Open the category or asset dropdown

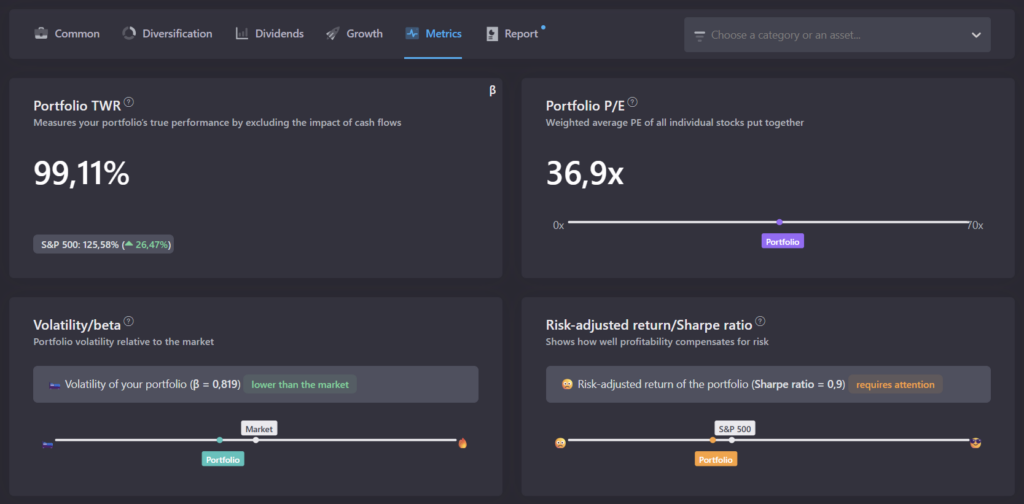click(x=836, y=35)
